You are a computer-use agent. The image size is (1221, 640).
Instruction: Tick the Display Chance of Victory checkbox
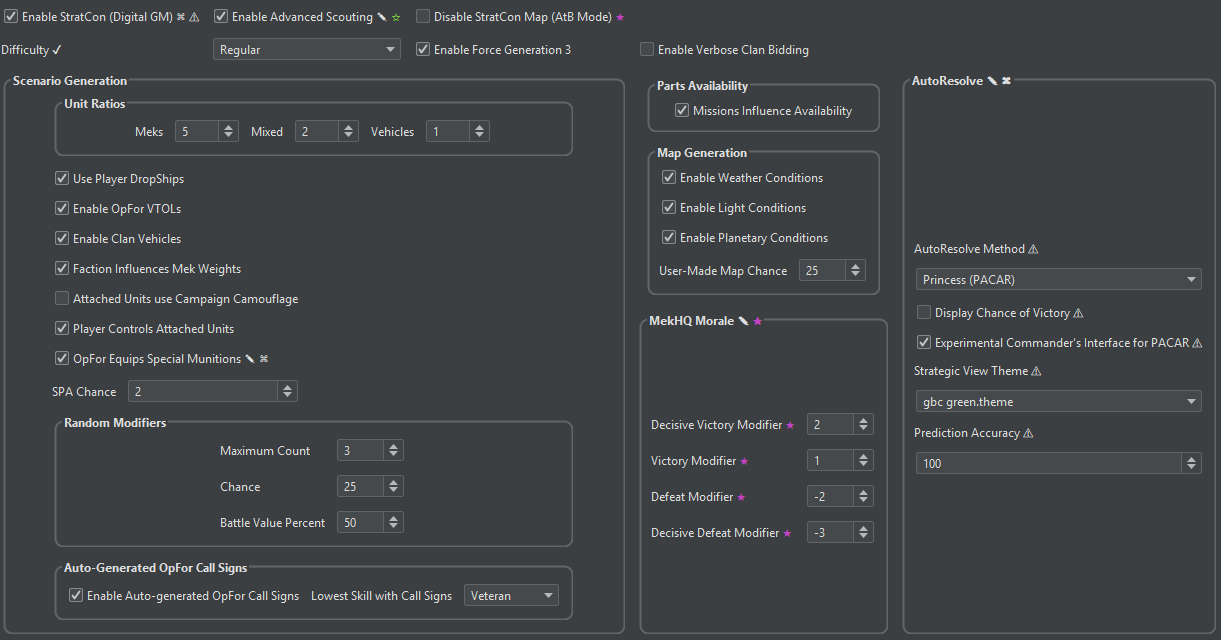[924, 313]
